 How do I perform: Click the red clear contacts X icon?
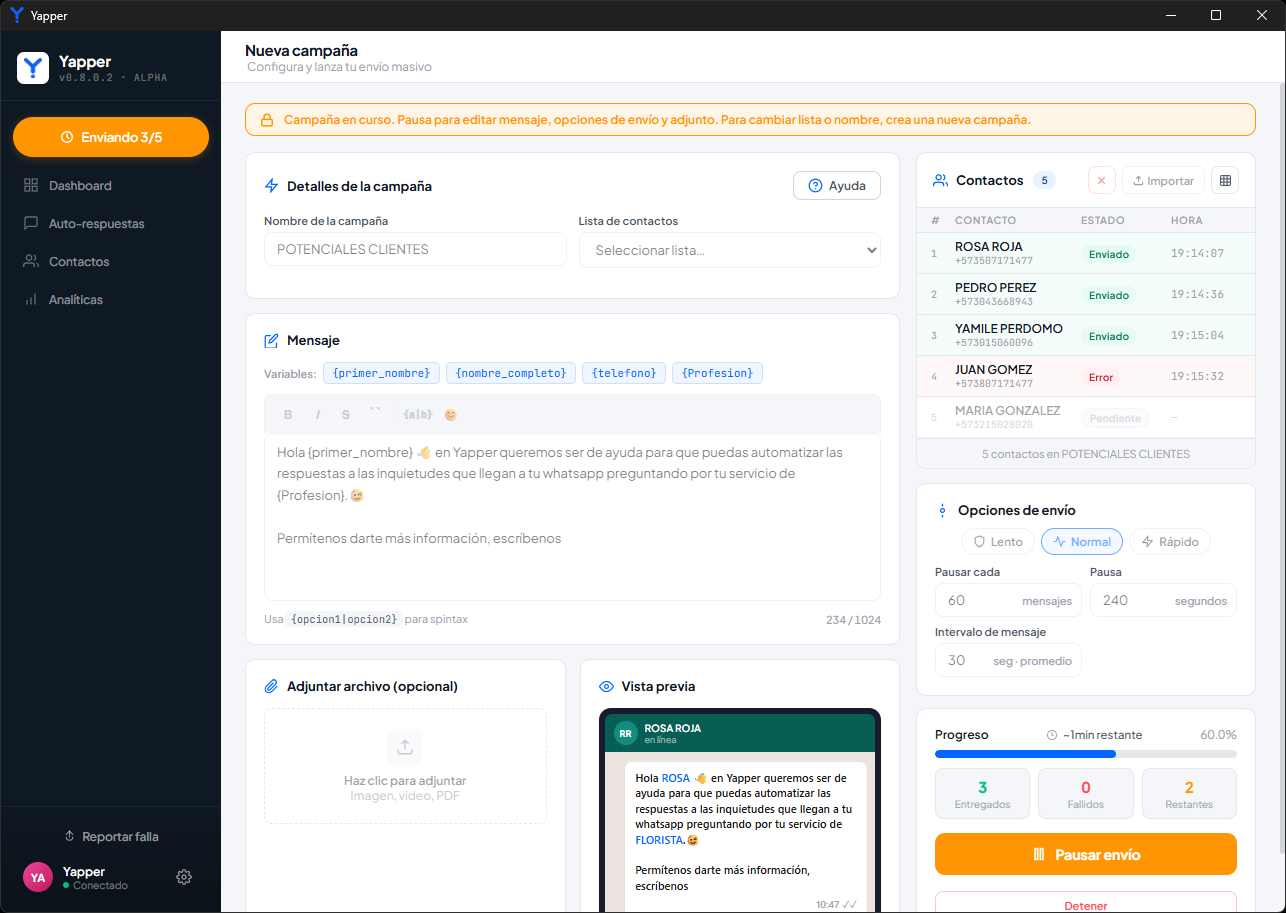(x=1101, y=181)
